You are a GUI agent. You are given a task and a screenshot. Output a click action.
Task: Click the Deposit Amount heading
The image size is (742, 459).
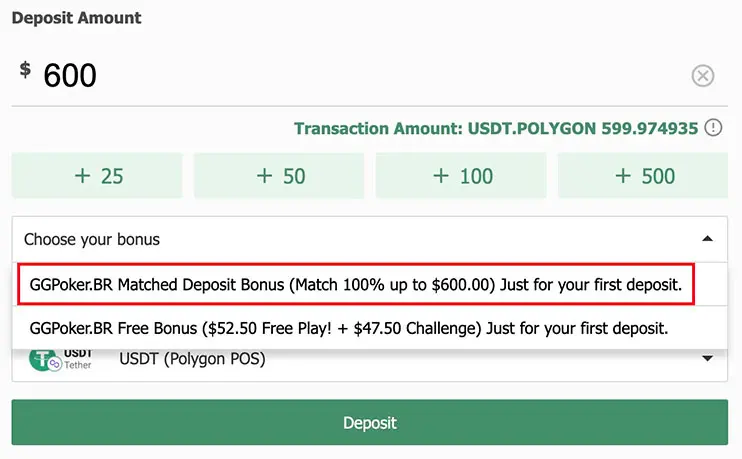tap(76, 18)
